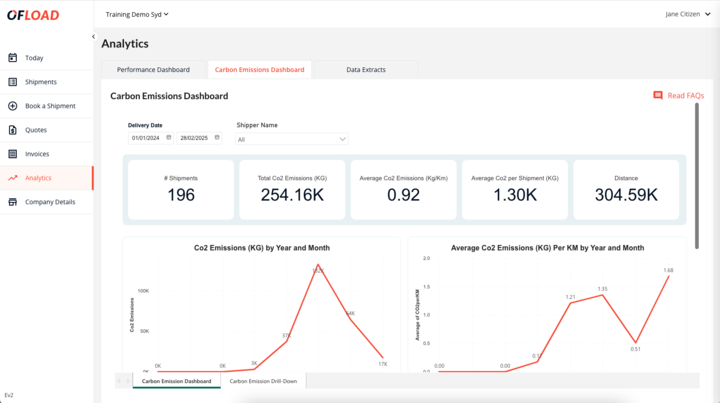The height and width of the screenshot is (403, 720).
Task: Open calendar picker for end delivery date
Action: pos(217,137)
